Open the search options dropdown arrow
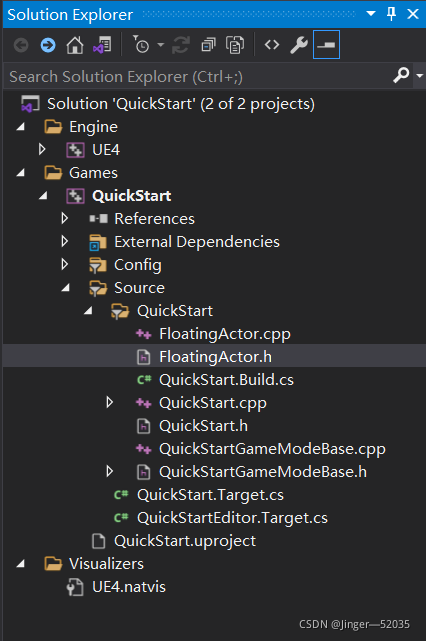This screenshot has width=426, height=641. [x=419, y=76]
